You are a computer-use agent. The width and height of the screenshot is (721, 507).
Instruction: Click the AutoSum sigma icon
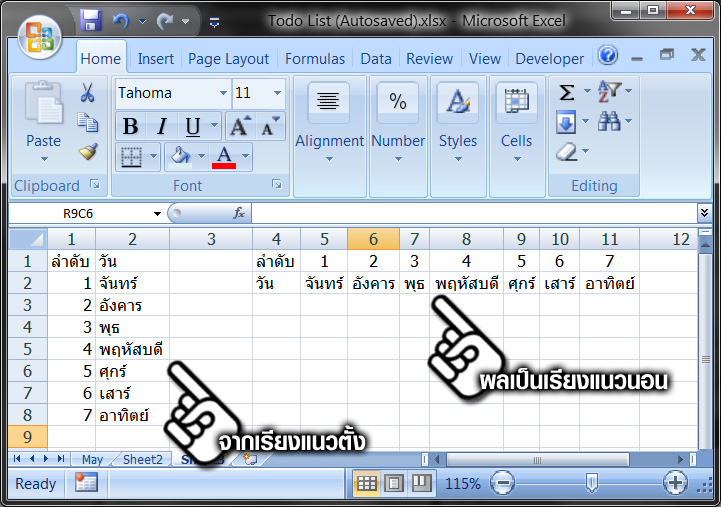(x=567, y=93)
